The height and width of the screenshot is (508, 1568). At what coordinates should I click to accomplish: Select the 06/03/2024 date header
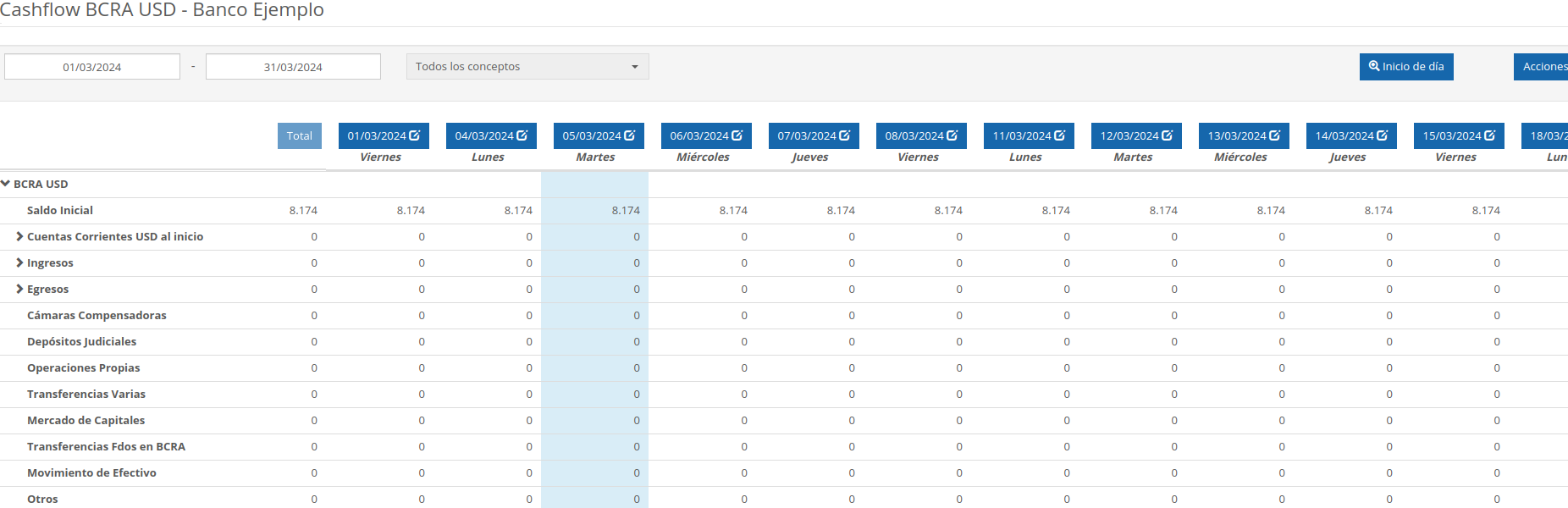(x=699, y=136)
